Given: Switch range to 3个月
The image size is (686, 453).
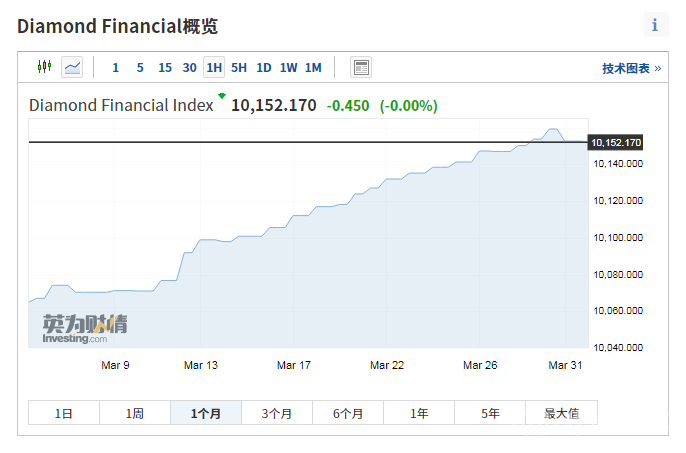Looking at the screenshot, I should (277, 413).
